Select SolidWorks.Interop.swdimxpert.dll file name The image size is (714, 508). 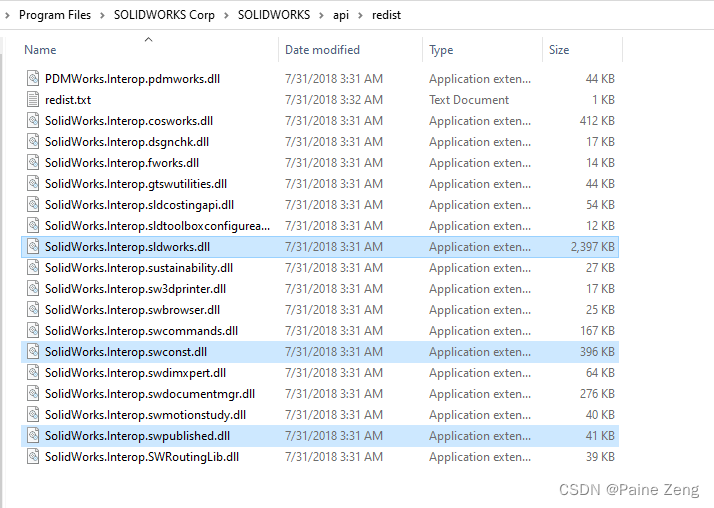tap(135, 372)
